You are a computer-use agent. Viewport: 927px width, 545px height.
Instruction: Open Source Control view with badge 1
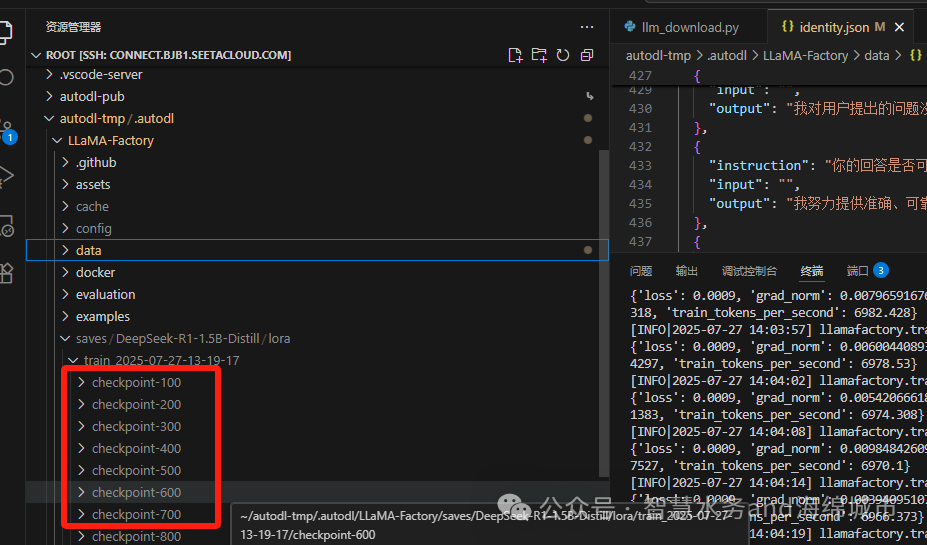[x=7, y=131]
